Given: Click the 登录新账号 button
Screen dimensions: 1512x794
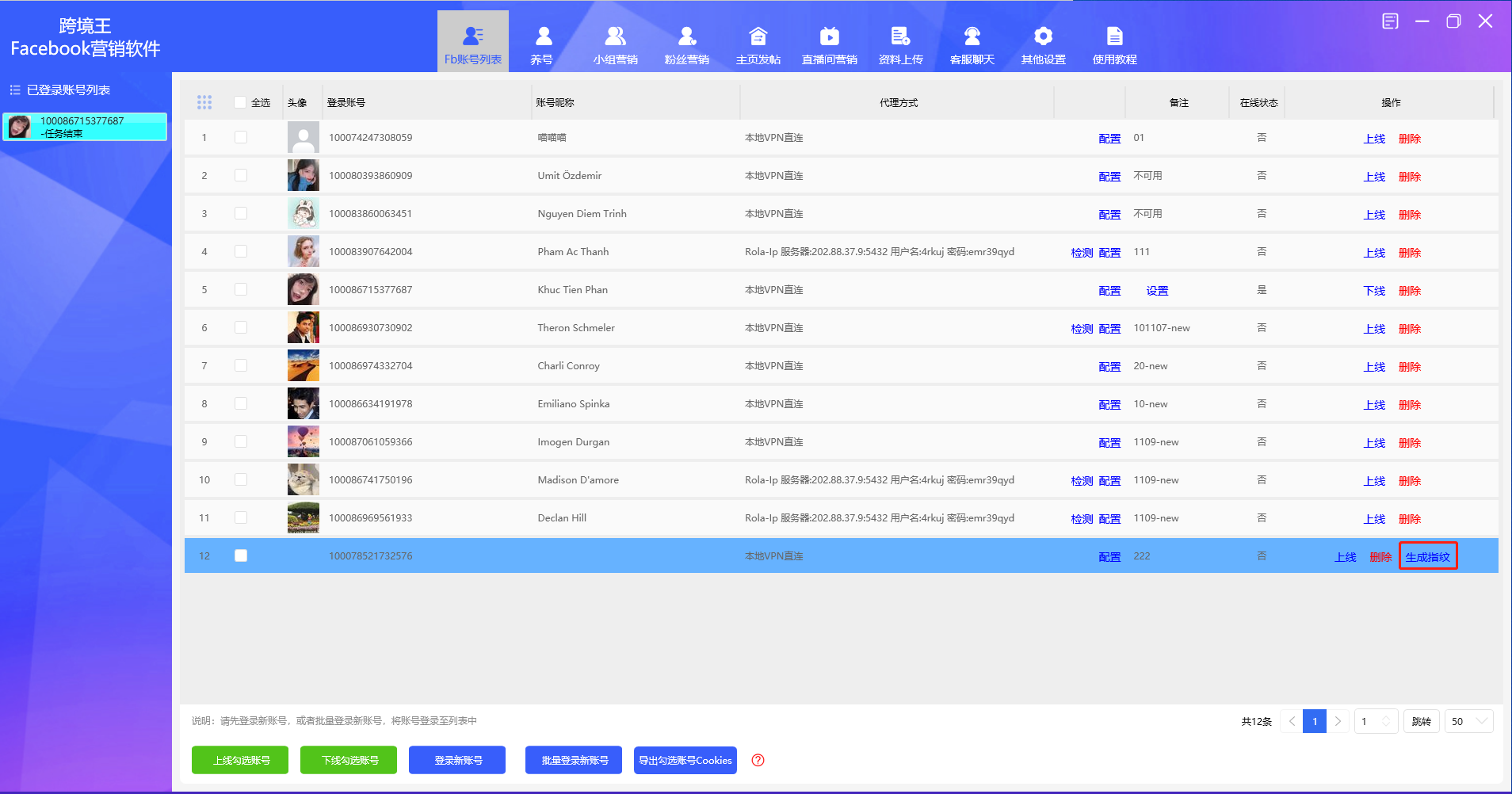Looking at the screenshot, I should [x=457, y=760].
